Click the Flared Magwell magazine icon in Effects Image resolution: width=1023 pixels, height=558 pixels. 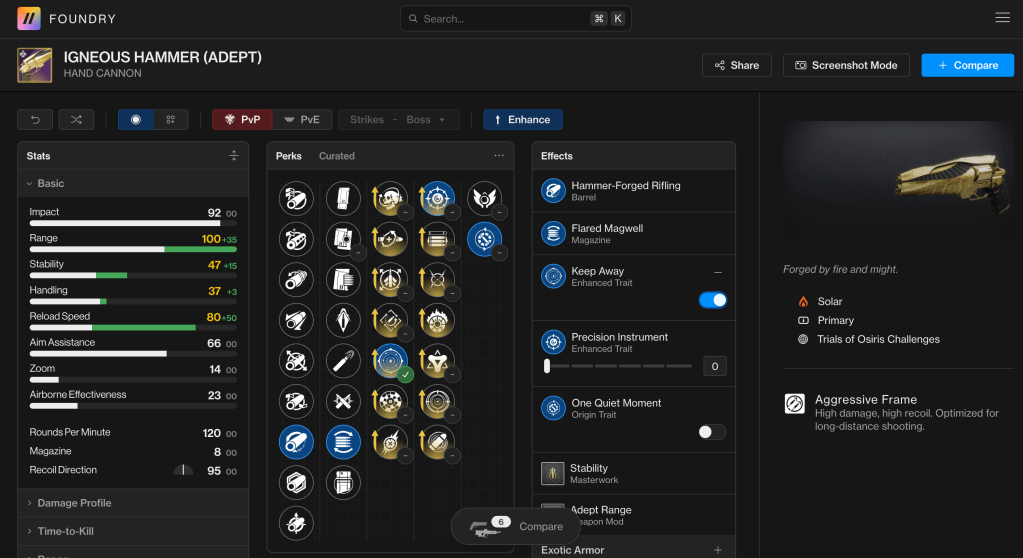553,234
